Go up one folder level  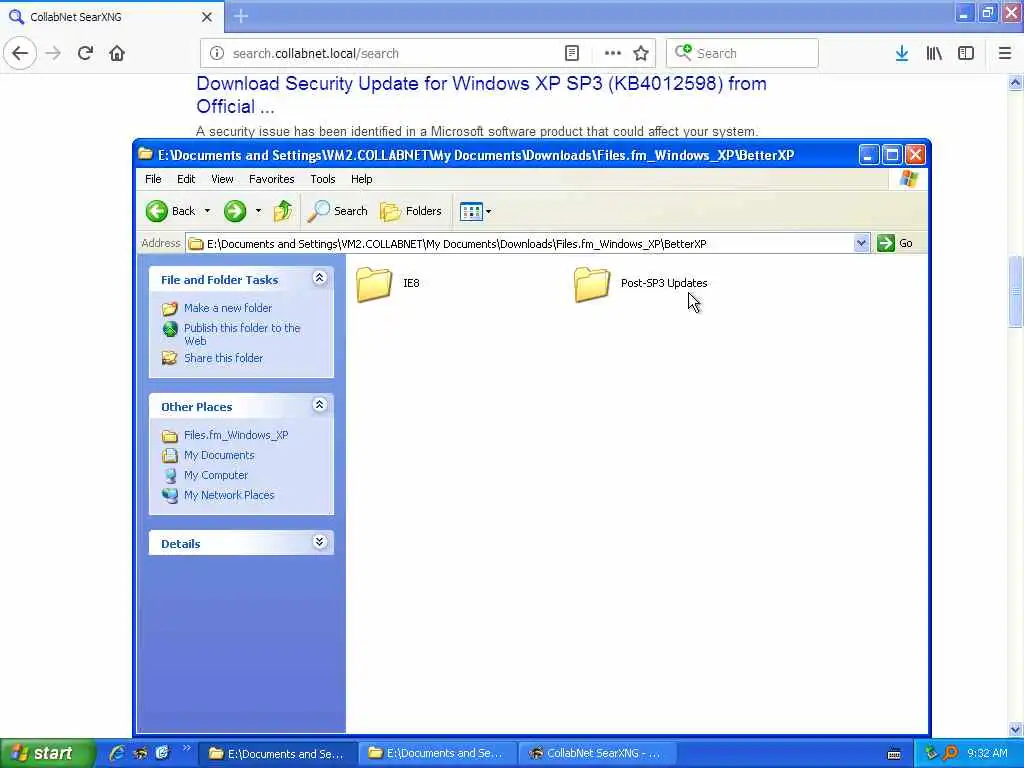(x=283, y=211)
